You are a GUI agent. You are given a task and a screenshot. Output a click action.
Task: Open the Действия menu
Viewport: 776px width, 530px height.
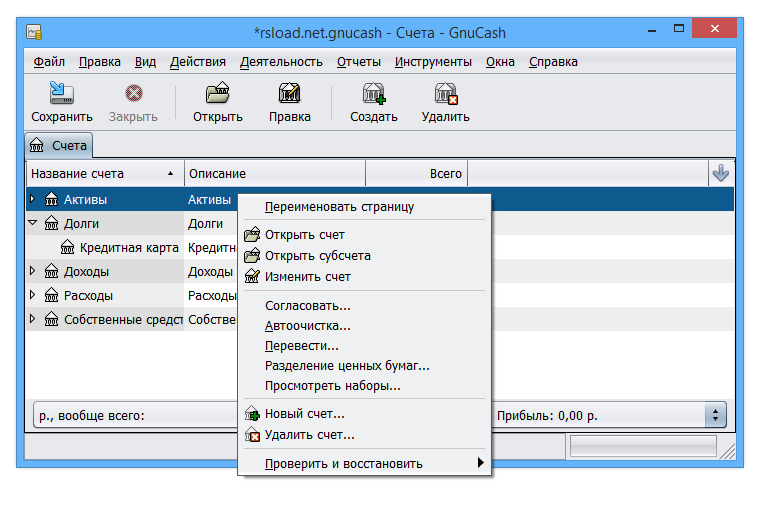pyautogui.click(x=197, y=62)
